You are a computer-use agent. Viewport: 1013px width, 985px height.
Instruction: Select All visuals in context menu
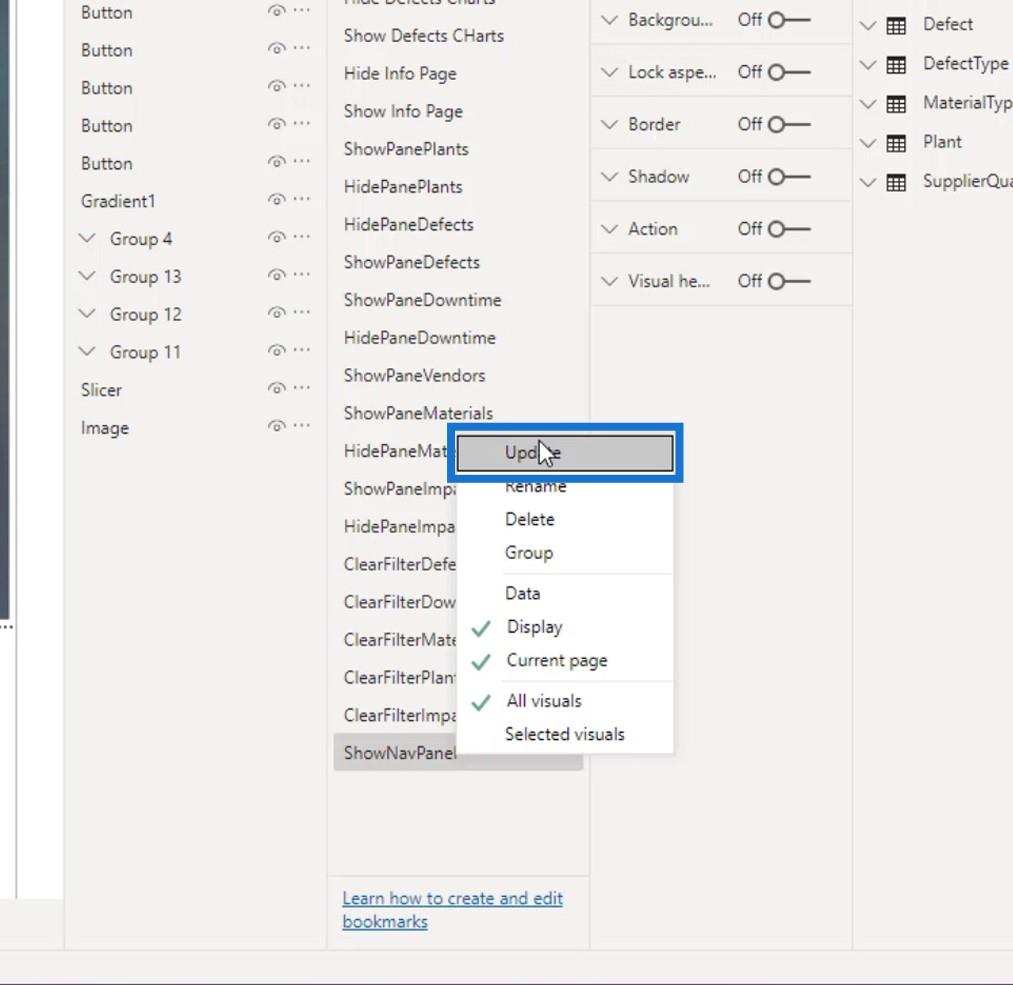pos(565,701)
